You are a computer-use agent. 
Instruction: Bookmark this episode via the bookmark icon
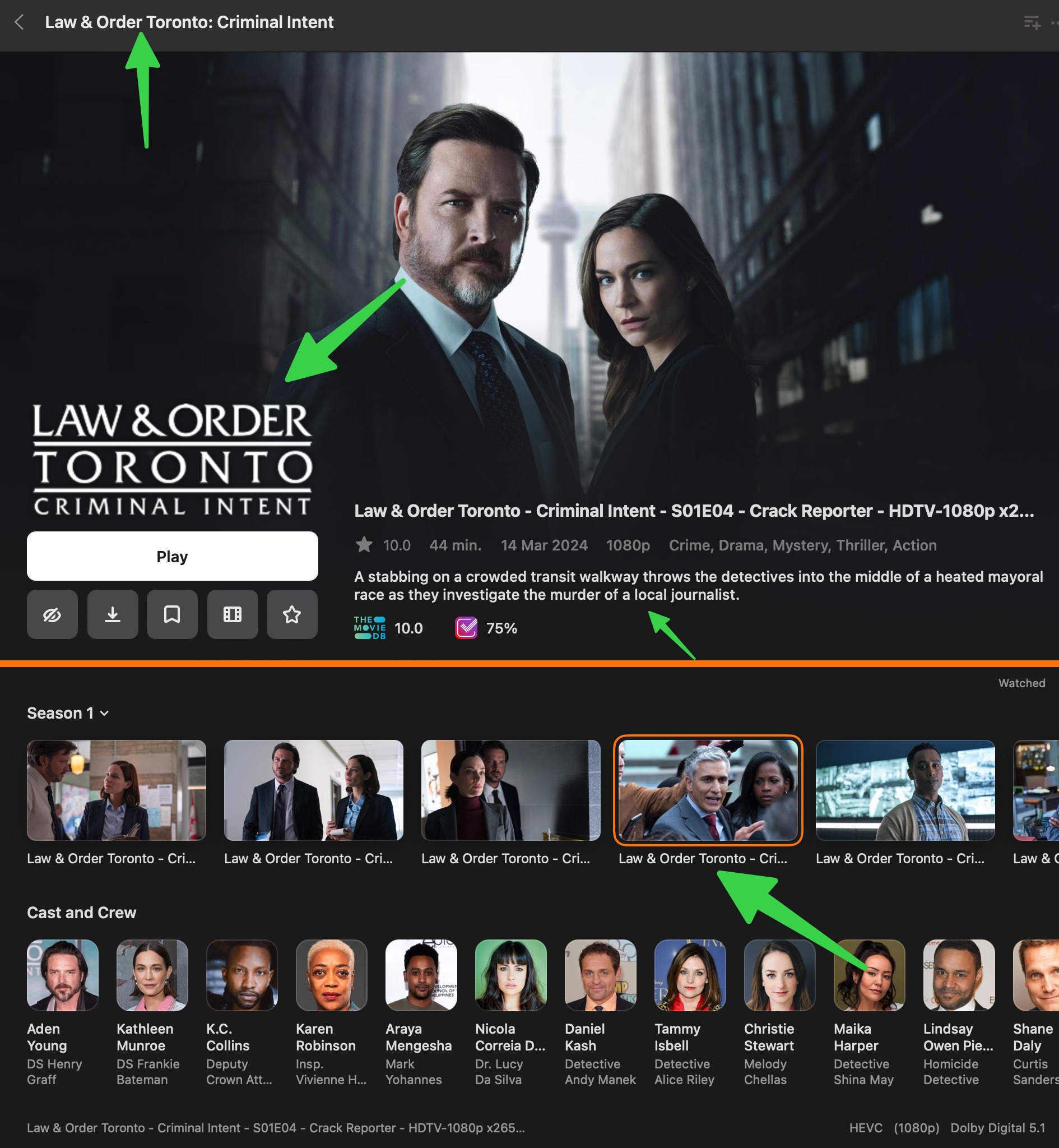click(x=172, y=614)
